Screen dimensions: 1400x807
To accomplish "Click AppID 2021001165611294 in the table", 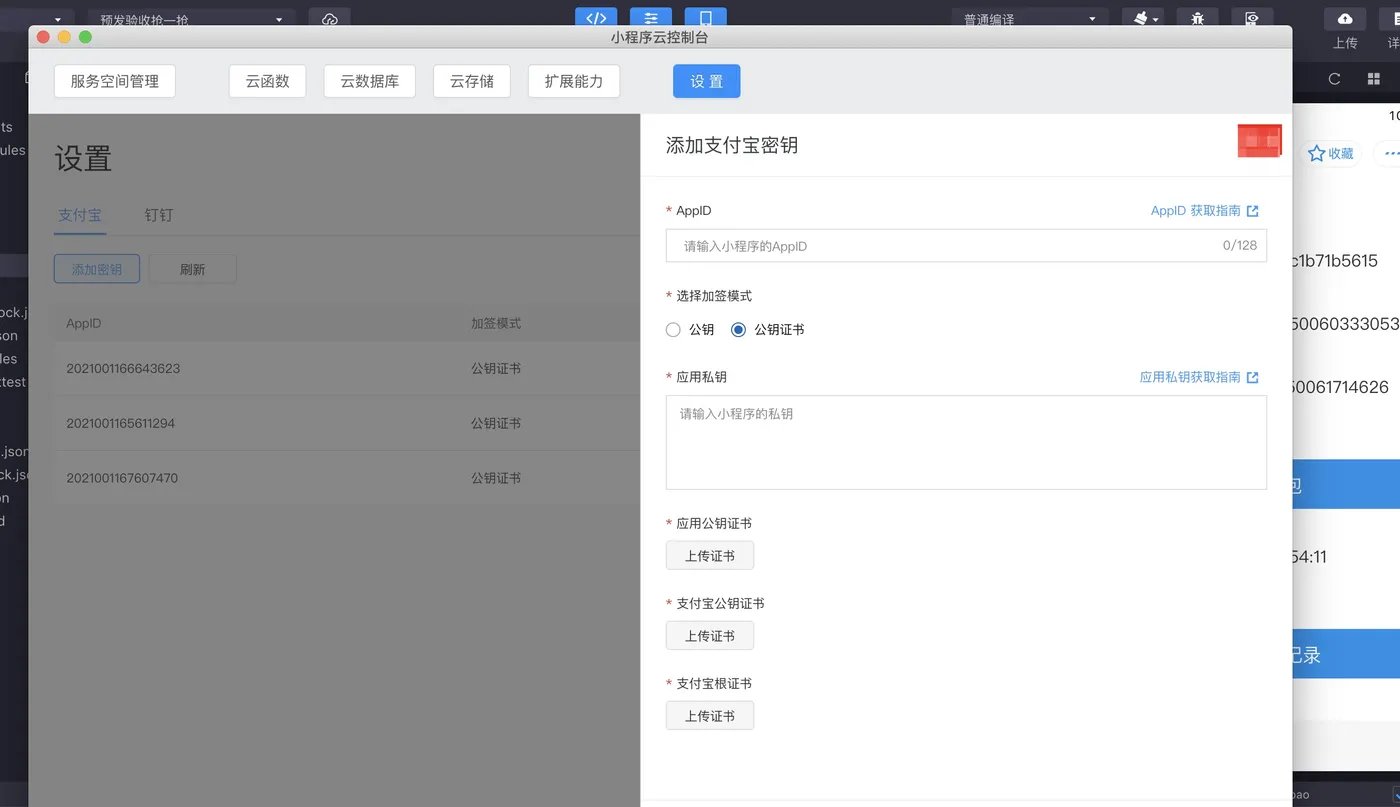I will pos(120,423).
